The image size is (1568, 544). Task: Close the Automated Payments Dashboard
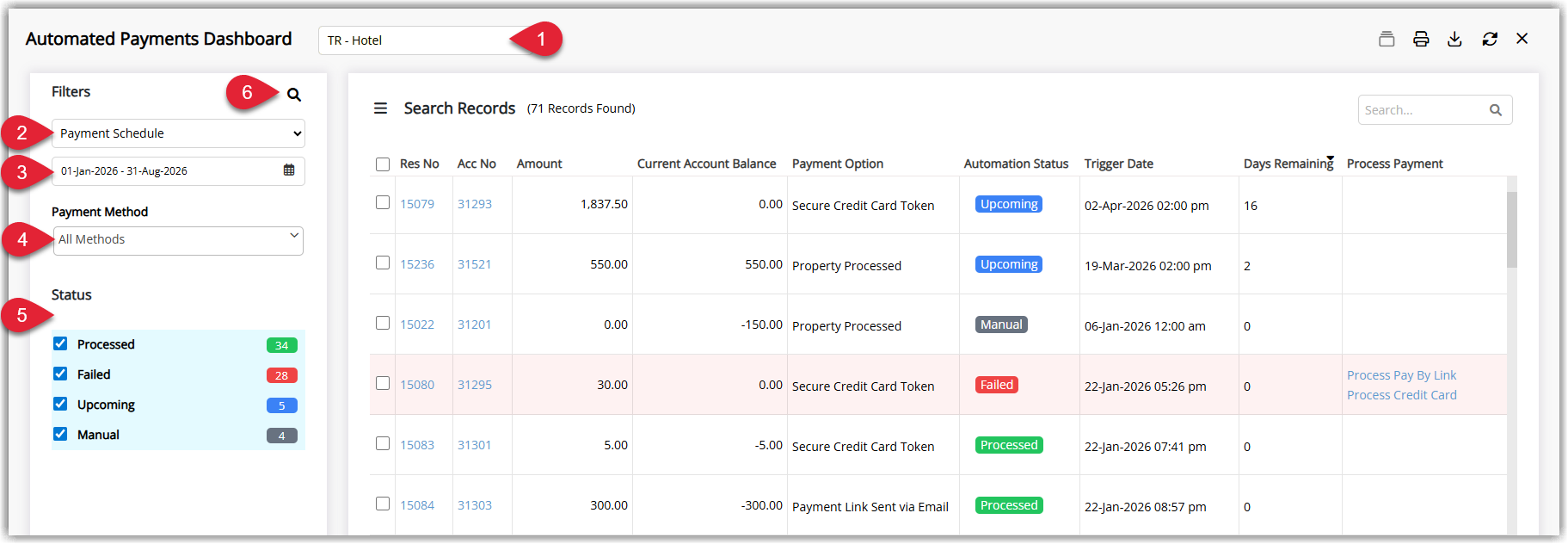tap(1522, 39)
